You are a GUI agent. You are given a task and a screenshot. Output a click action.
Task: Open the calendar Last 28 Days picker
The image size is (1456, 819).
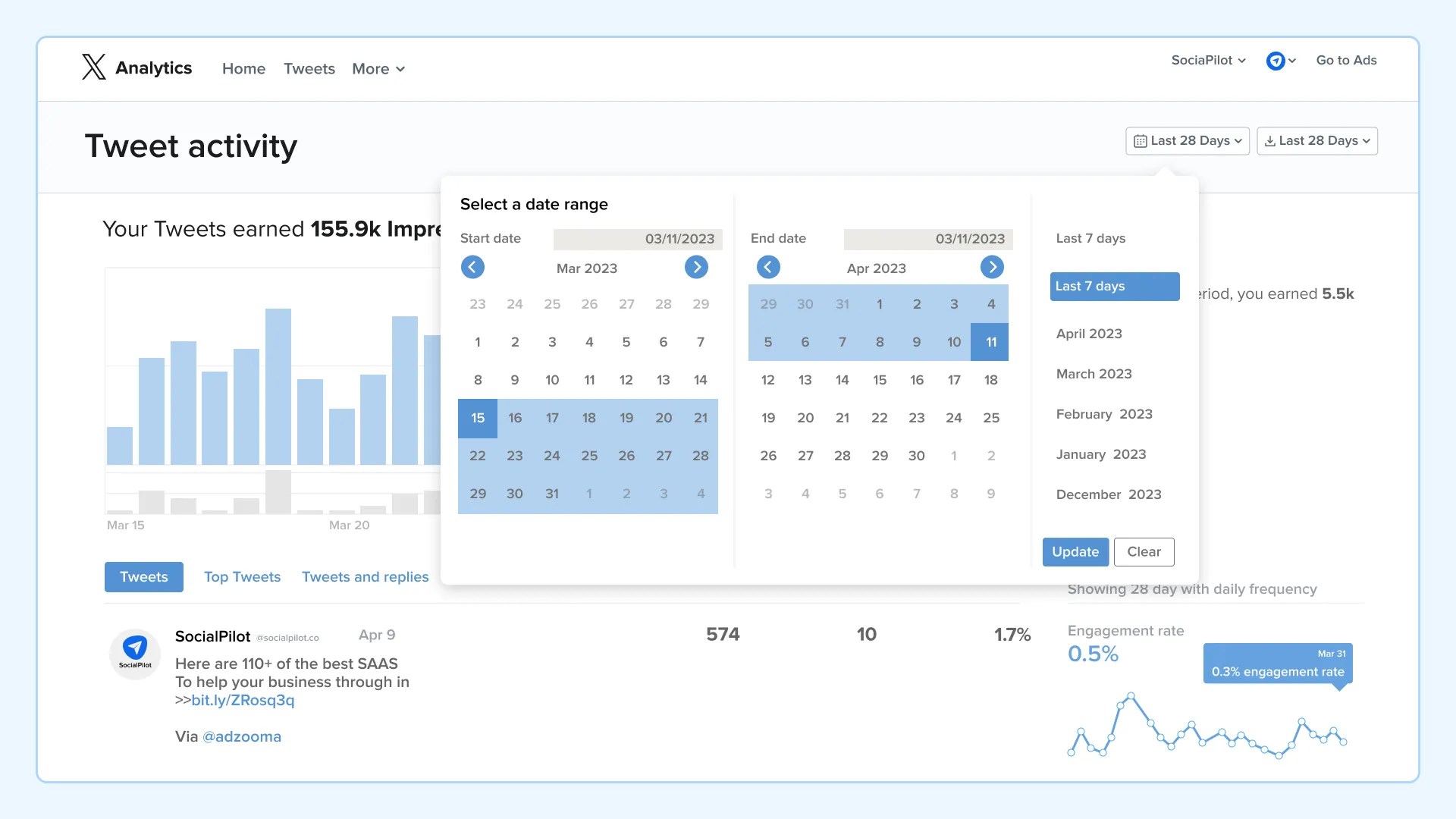coord(1187,141)
